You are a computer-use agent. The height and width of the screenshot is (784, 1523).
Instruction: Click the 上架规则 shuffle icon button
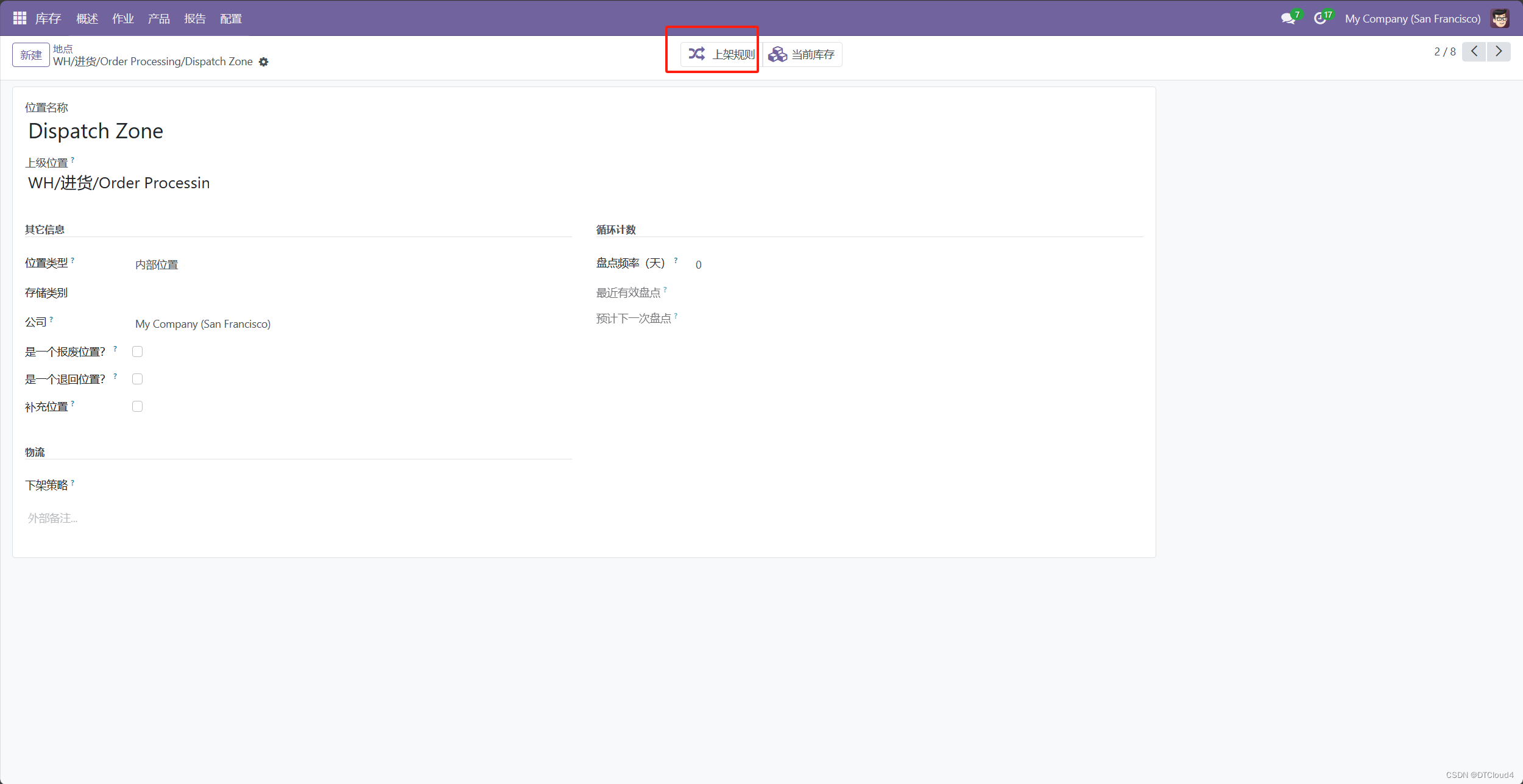click(721, 54)
